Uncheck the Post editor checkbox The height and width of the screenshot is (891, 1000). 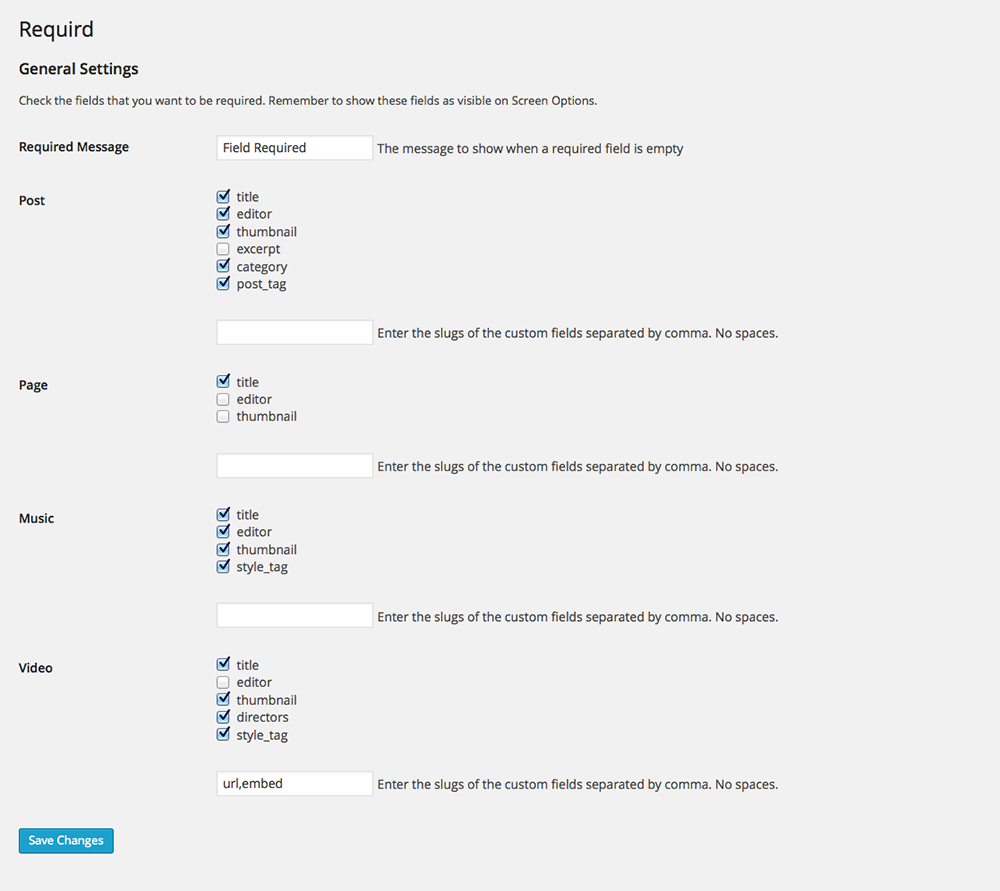point(223,214)
